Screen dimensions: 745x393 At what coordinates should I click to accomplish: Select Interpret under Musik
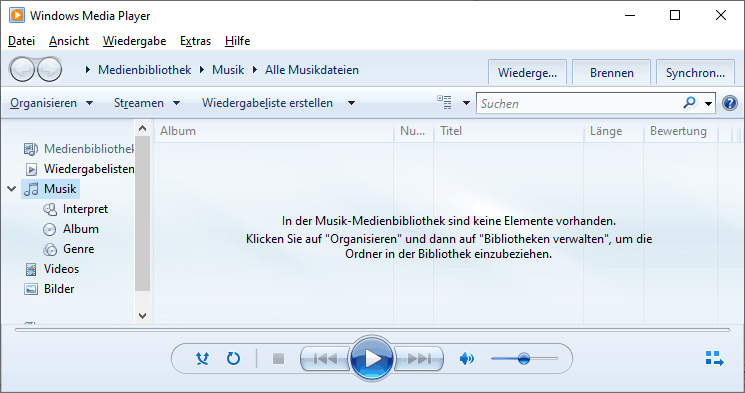coord(85,209)
